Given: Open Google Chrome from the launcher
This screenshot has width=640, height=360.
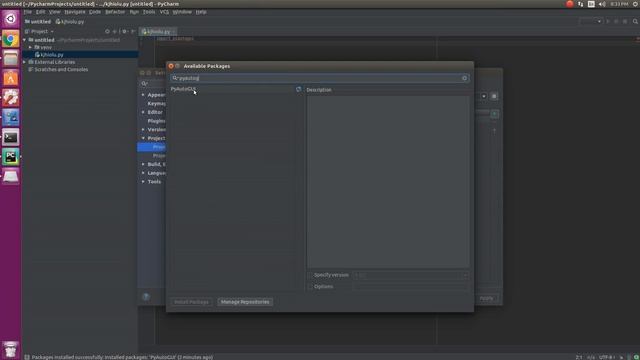Looking at the screenshot, I should click(11, 39).
